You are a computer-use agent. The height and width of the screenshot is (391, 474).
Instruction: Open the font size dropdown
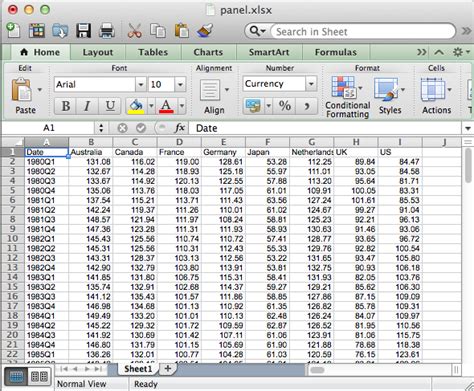point(180,84)
